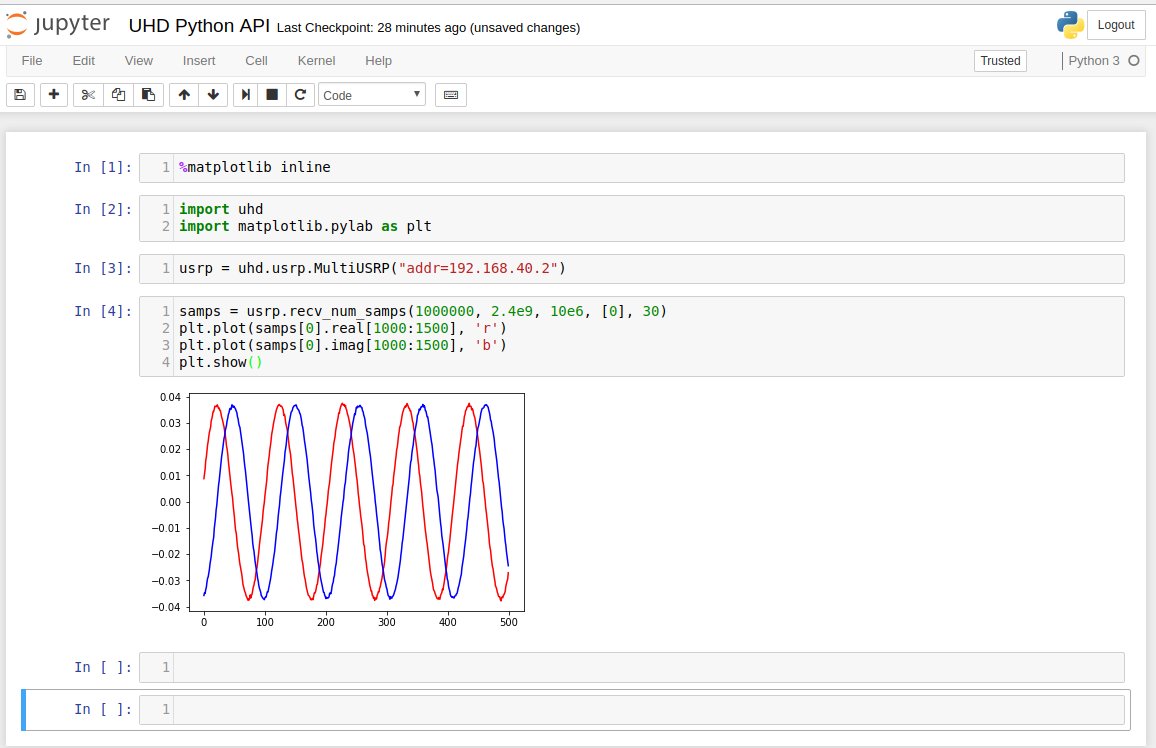Open the Kernel menu
This screenshot has height=748, width=1156.
316,60
